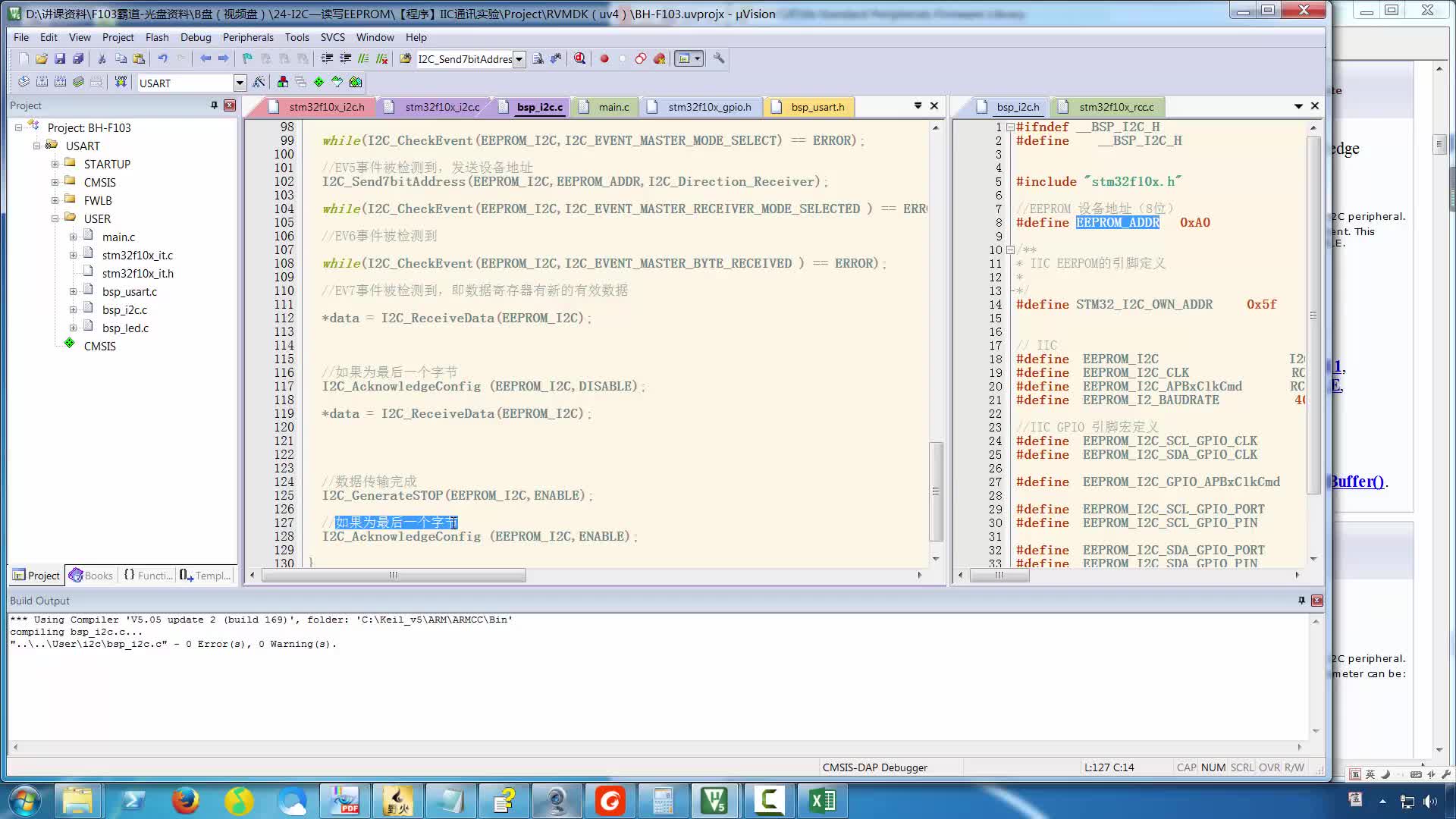Expand the bsp_i2c.c node in the tree
This screenshot has width=1456, height=819.
click(x=73, y=309)
